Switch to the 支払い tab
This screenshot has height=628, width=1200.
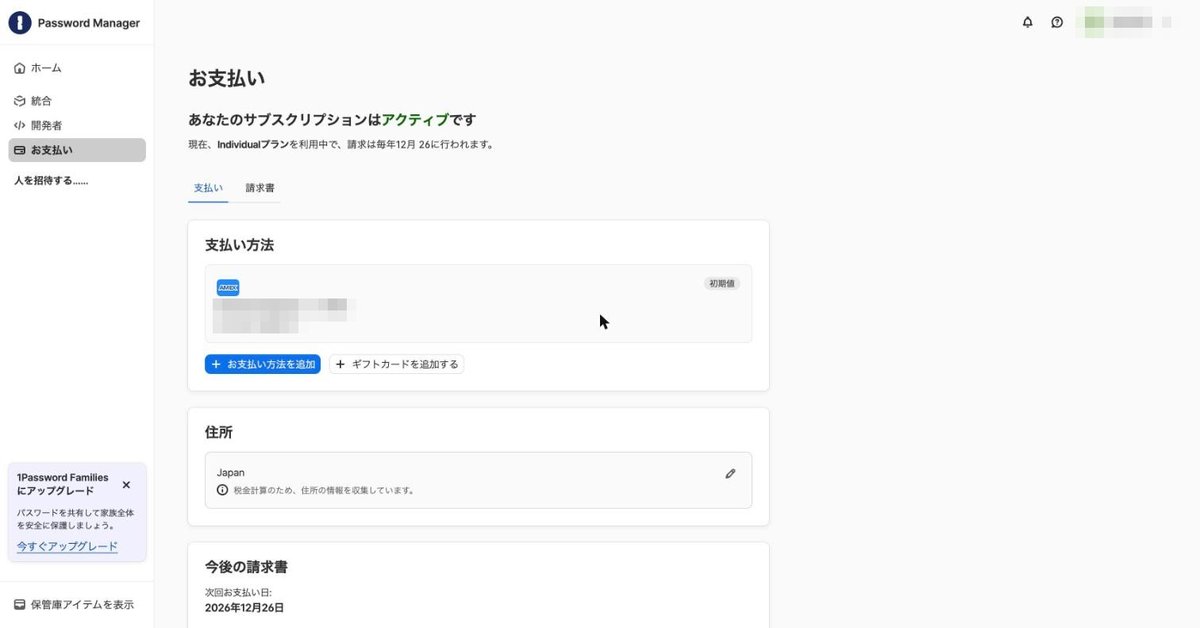click(x=208, y=188)
